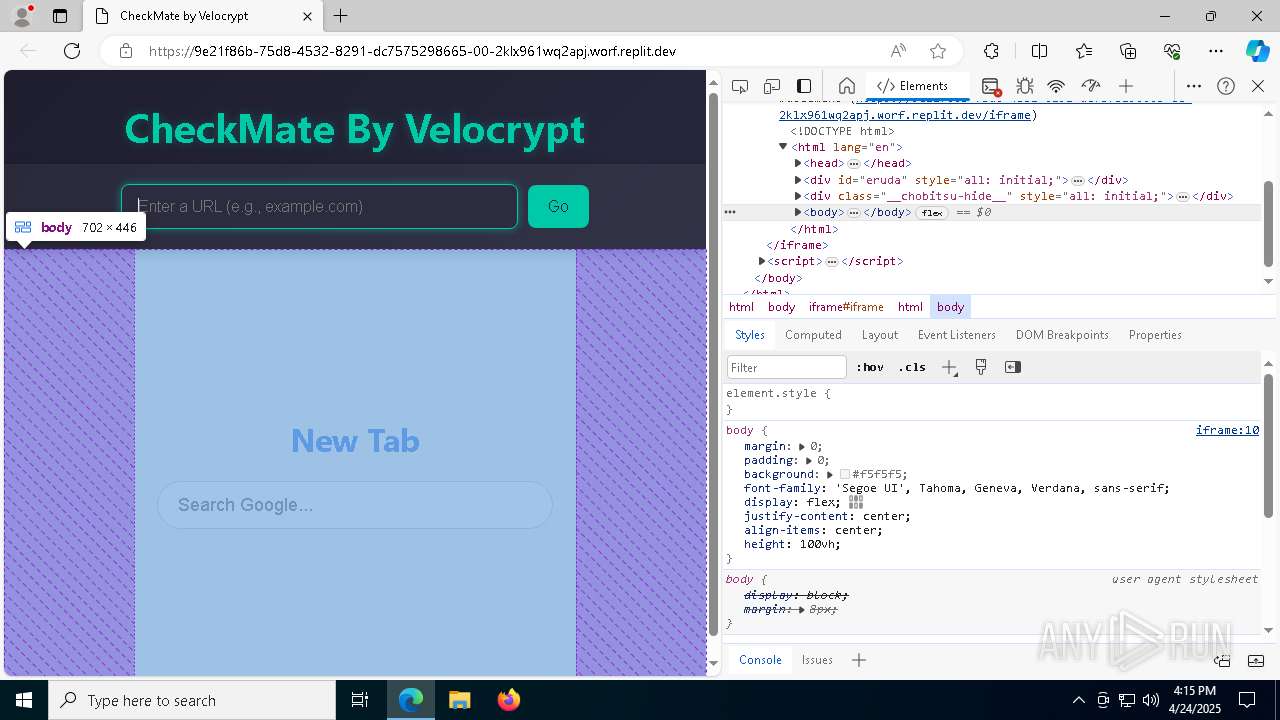1280x720 pixels.
Task: Open the Event Listeners tab
Action: tap(957, 335)
